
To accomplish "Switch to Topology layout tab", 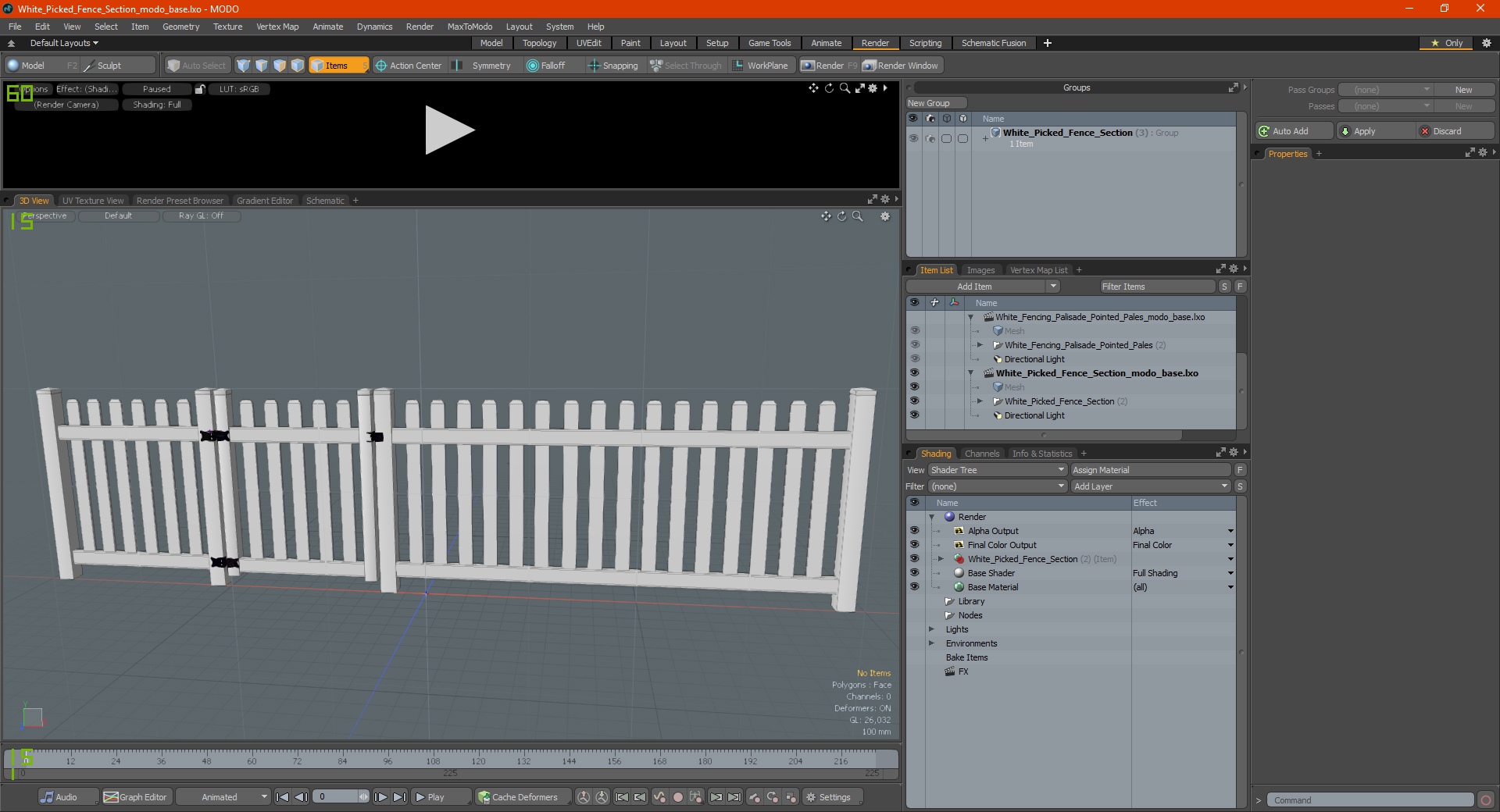I will (x=539, y=43).
